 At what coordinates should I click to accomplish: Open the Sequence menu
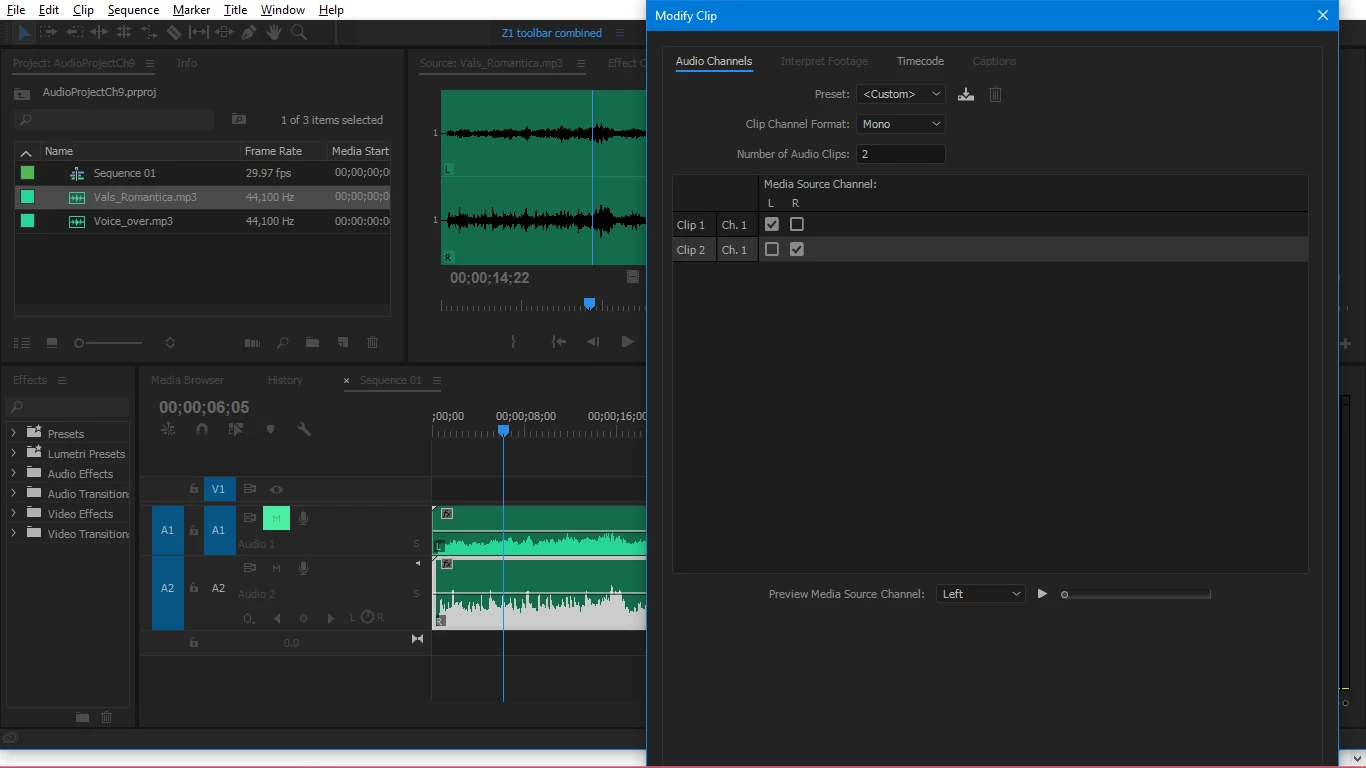pos(133,10)
